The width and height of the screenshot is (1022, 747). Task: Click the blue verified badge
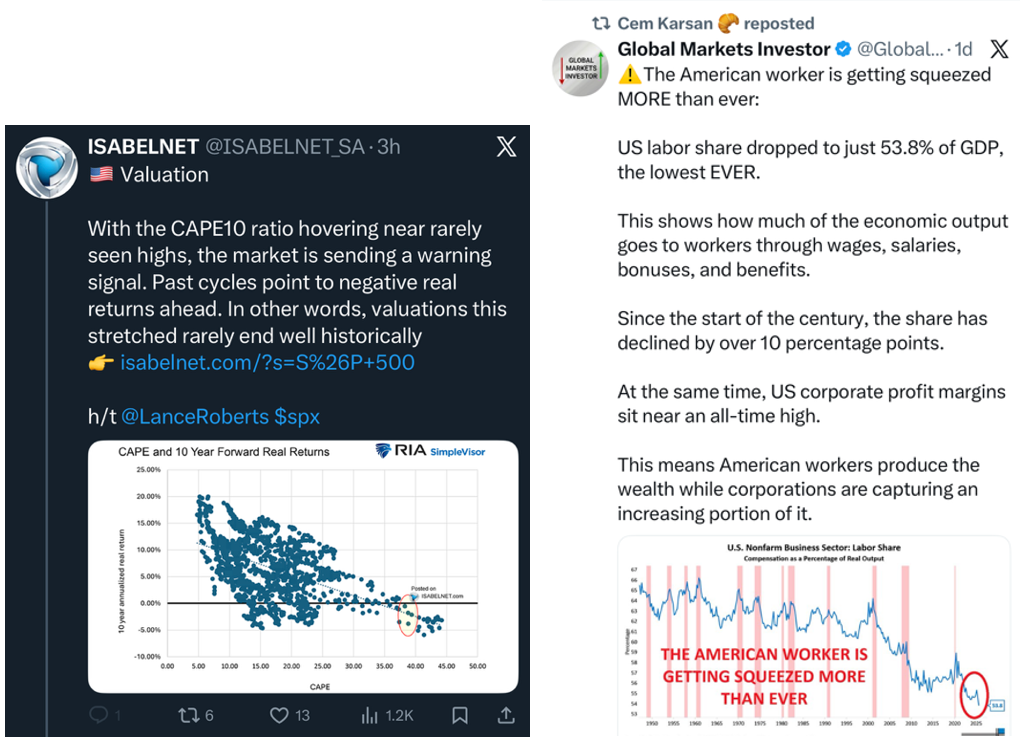843,49
